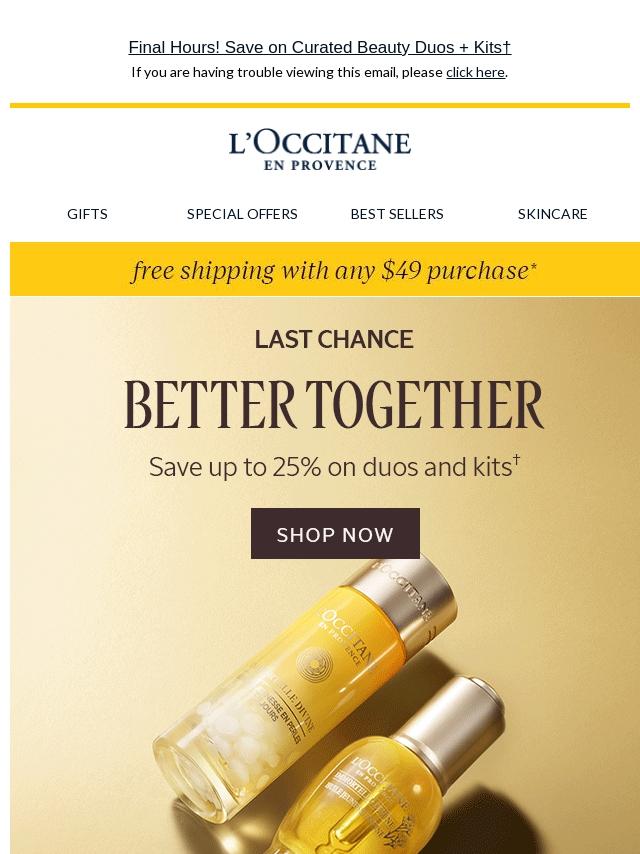Viewport: 640px width, 854px height.
Task: Open the SKINCARE navigation link
Action: (x=552, y=214)
